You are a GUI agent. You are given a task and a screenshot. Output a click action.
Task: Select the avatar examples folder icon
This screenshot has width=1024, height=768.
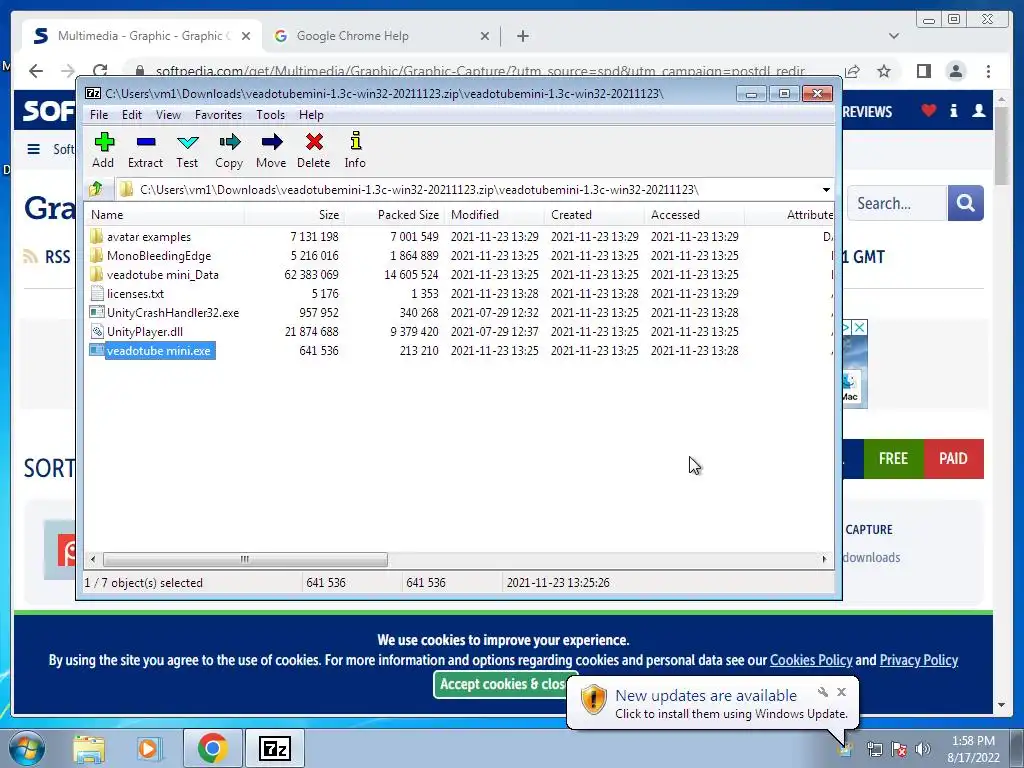click(97, 236)
